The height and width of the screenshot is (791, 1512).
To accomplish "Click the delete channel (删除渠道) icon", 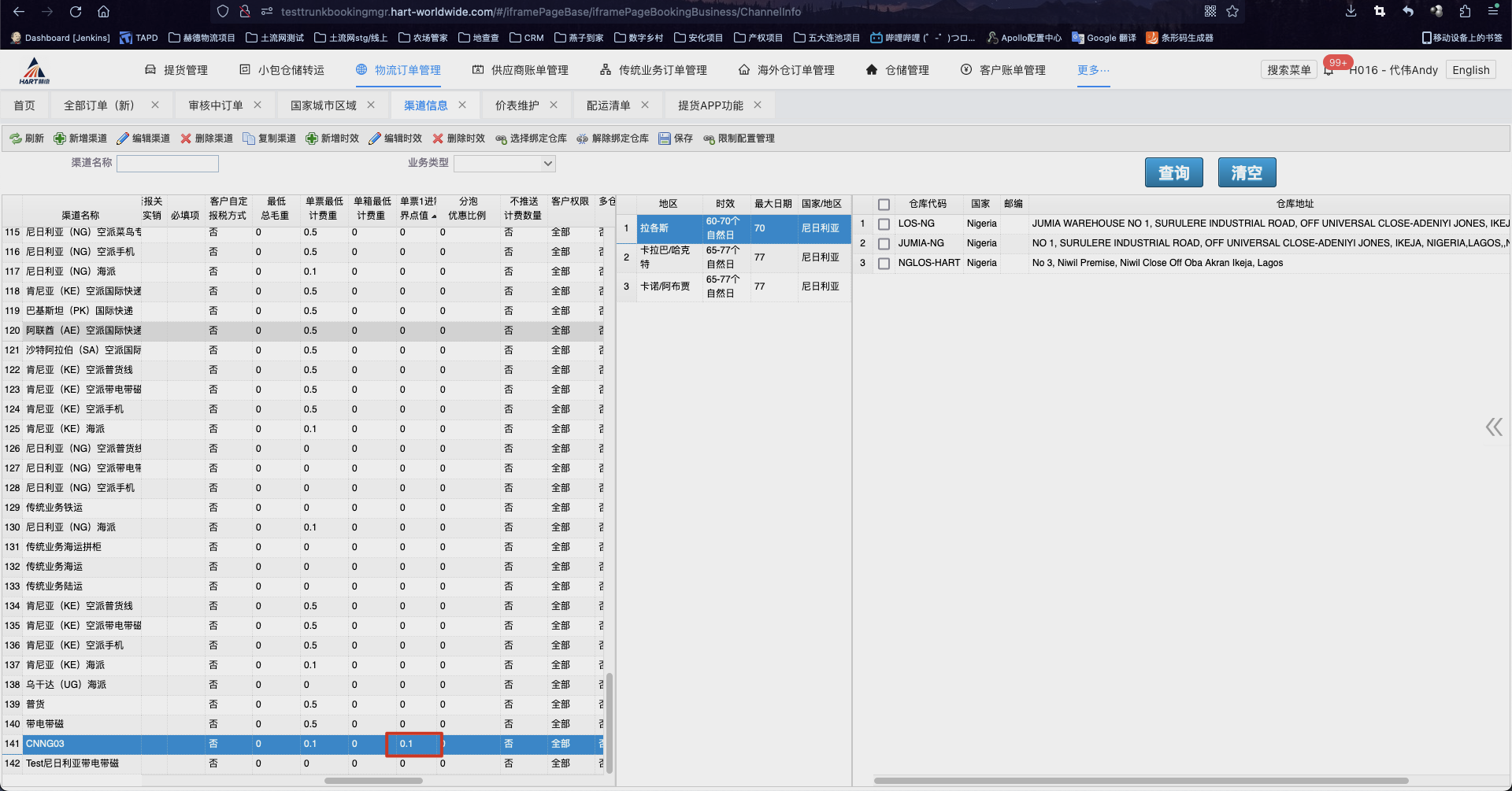I will (x=186, y=139).
